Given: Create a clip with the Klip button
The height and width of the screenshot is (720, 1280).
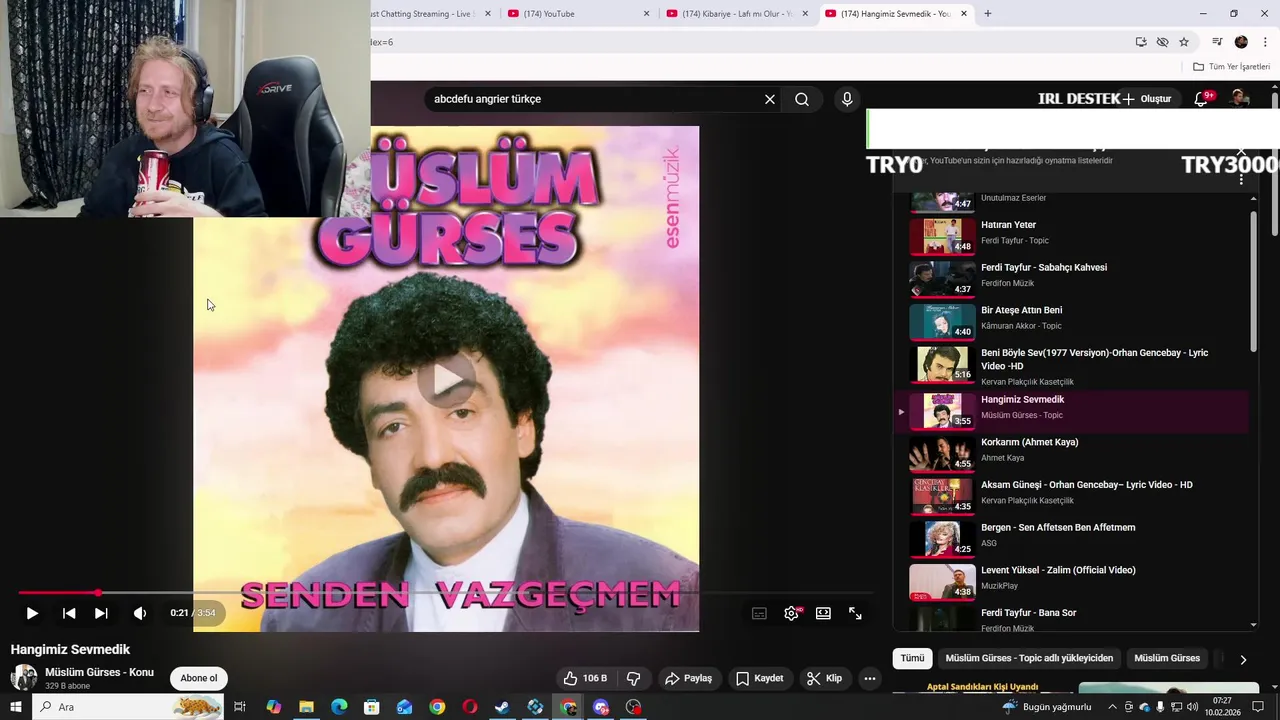Looking at the screenshot, I should click(x=824, y=678).
